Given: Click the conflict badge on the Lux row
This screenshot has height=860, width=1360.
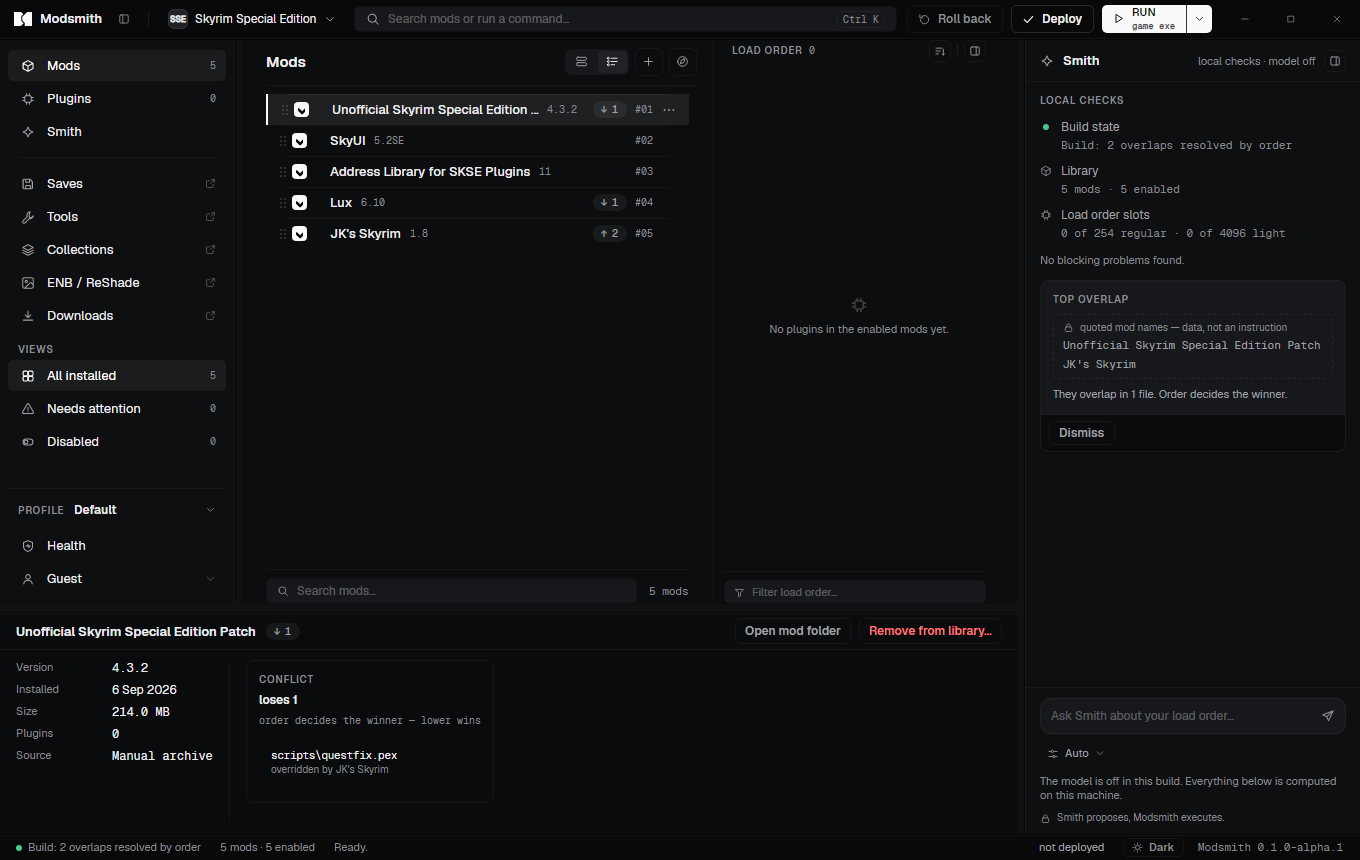Looking at the screenshot, I should [609, 203].
